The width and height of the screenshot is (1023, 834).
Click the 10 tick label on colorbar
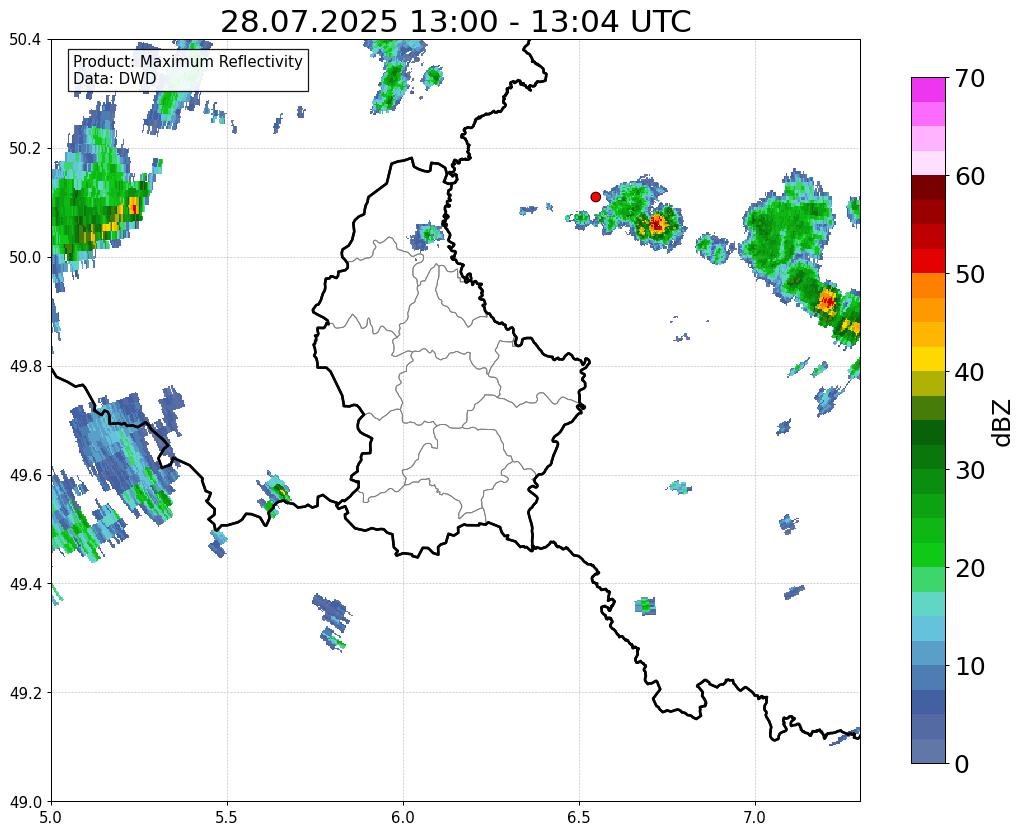[x=970, y=666]
